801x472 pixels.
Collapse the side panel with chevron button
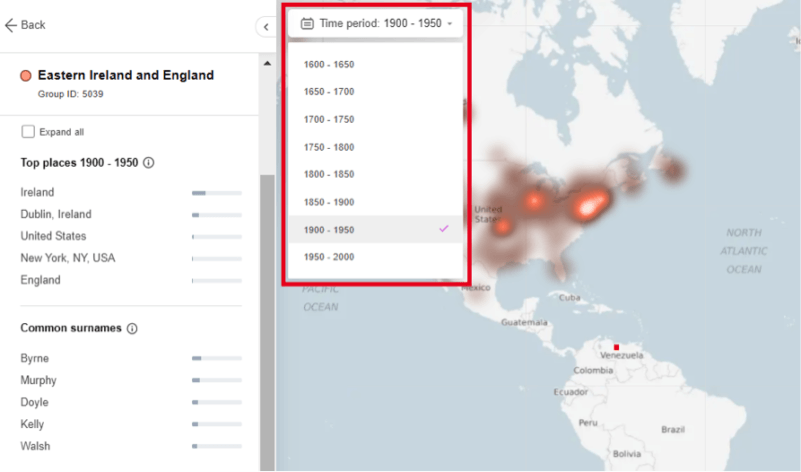tap(266, 27)
